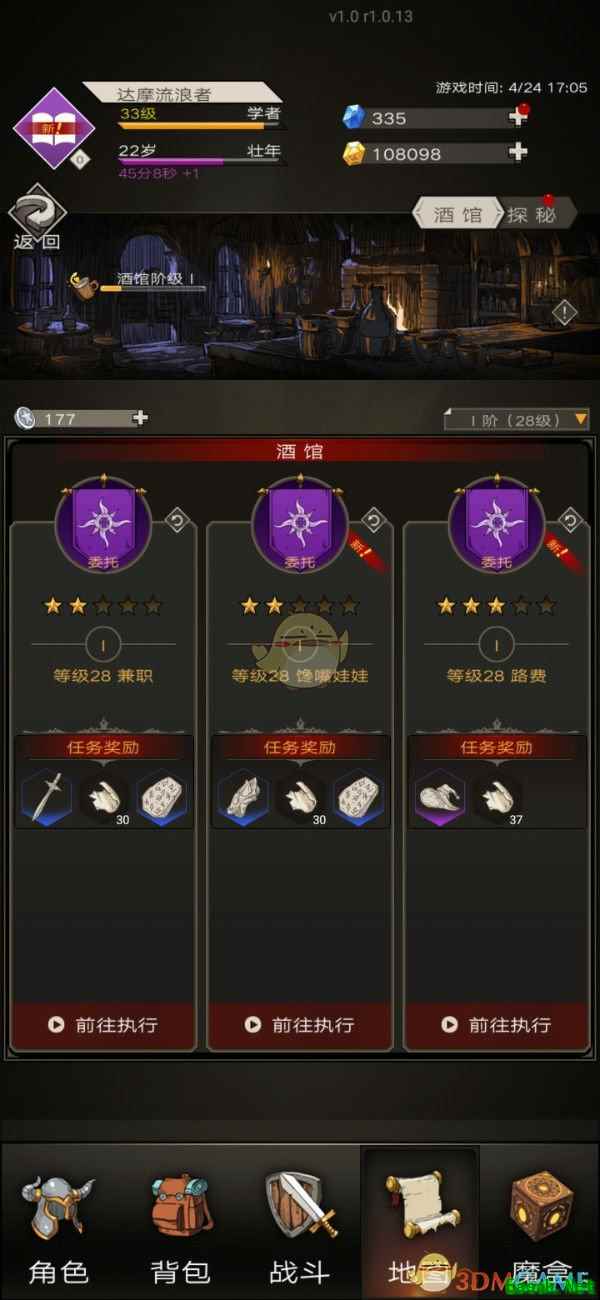The image size is (600, 1300).
Task: Add silver tokens next to 177
Action: click(x=140, y=418)
